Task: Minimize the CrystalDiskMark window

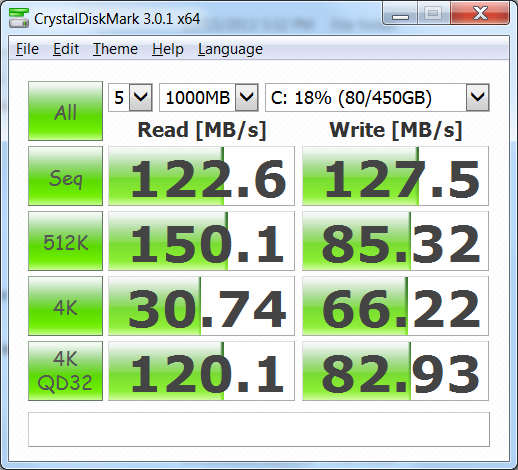Action: (400, 14)
